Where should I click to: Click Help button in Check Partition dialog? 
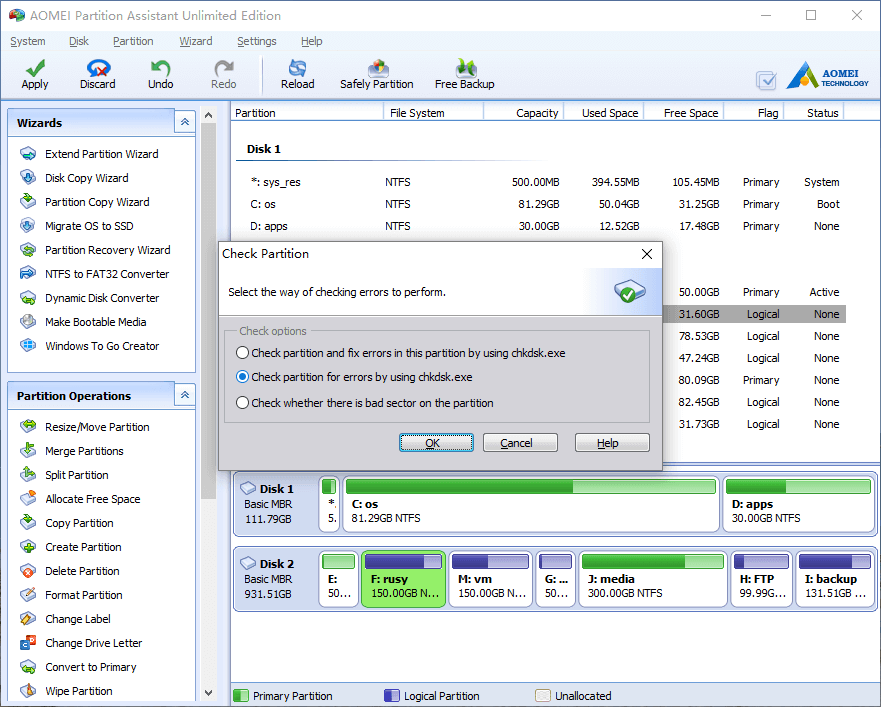[x=612, y=443]
